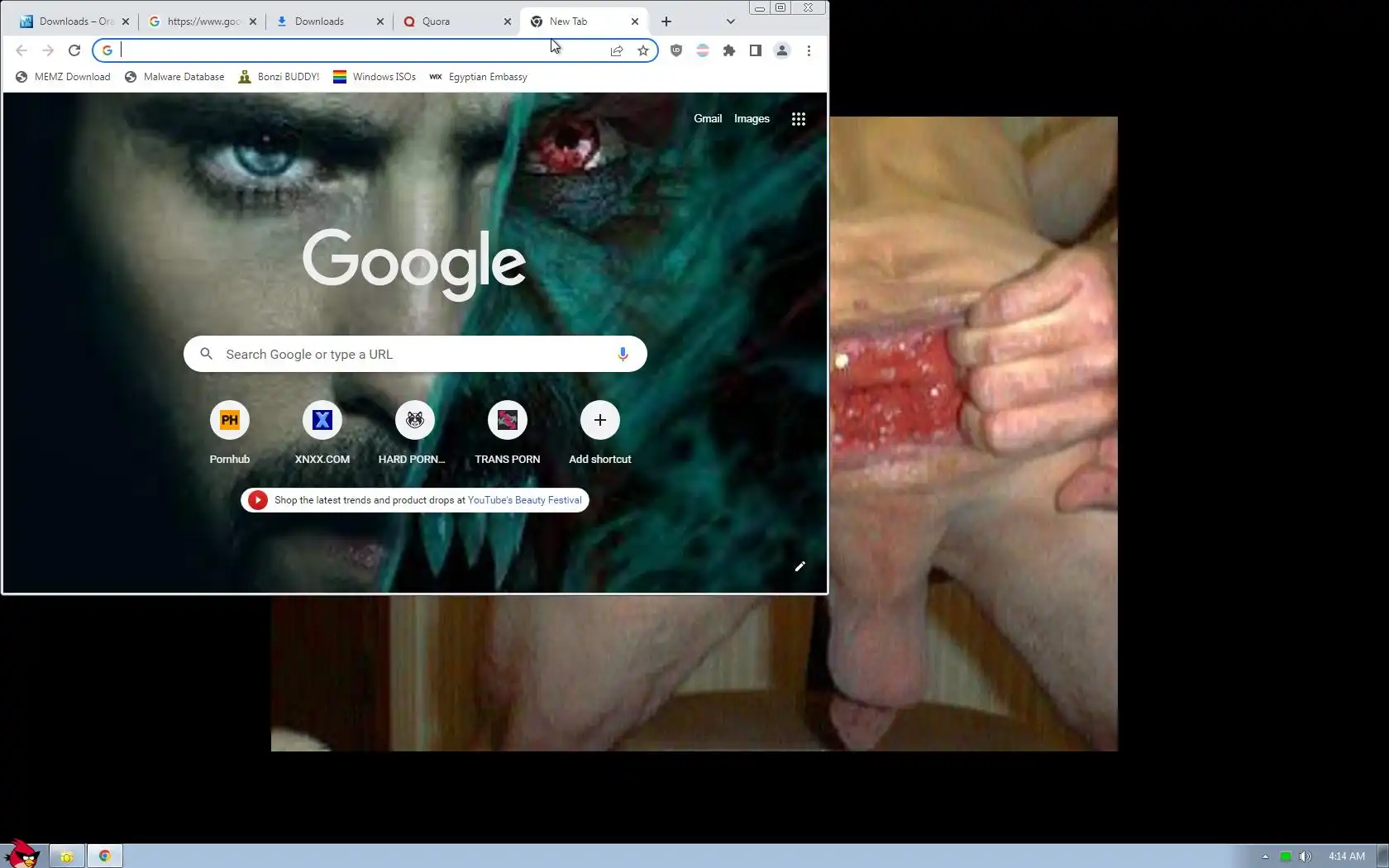Bookmark this tab with the star icon
1389x868 pixels.
(x=643, y=50)
